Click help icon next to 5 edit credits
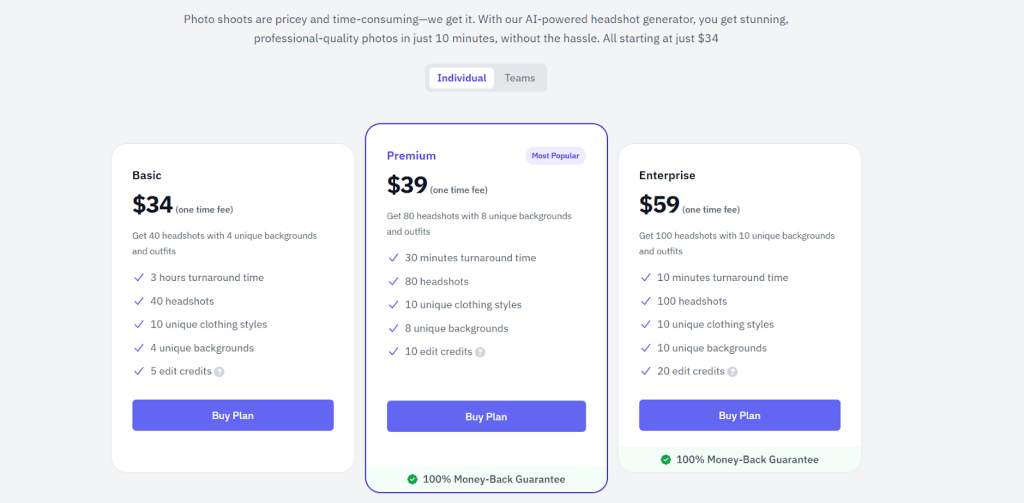Screen dimensions: 1024x503 (x=219, y=372)
